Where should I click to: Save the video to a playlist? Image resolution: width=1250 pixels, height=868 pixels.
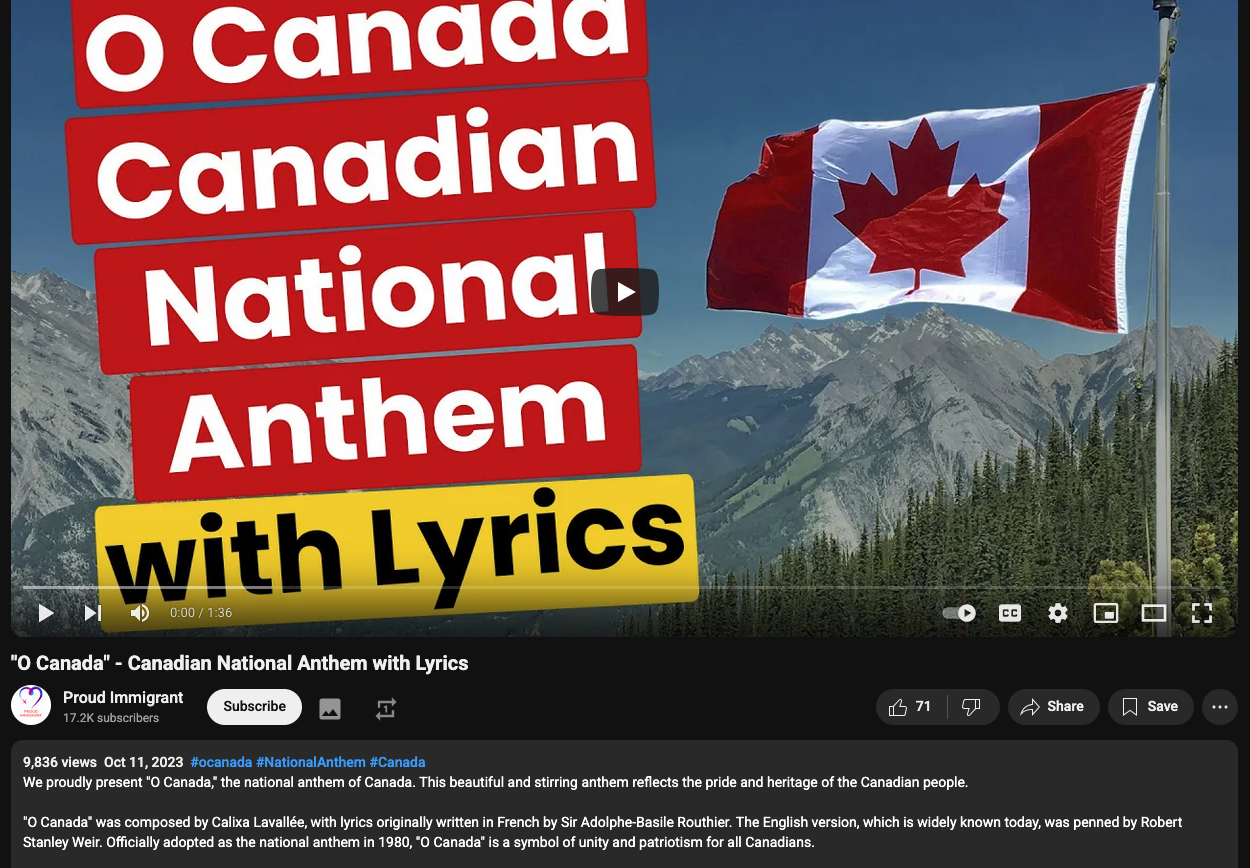click(1150, 707)
